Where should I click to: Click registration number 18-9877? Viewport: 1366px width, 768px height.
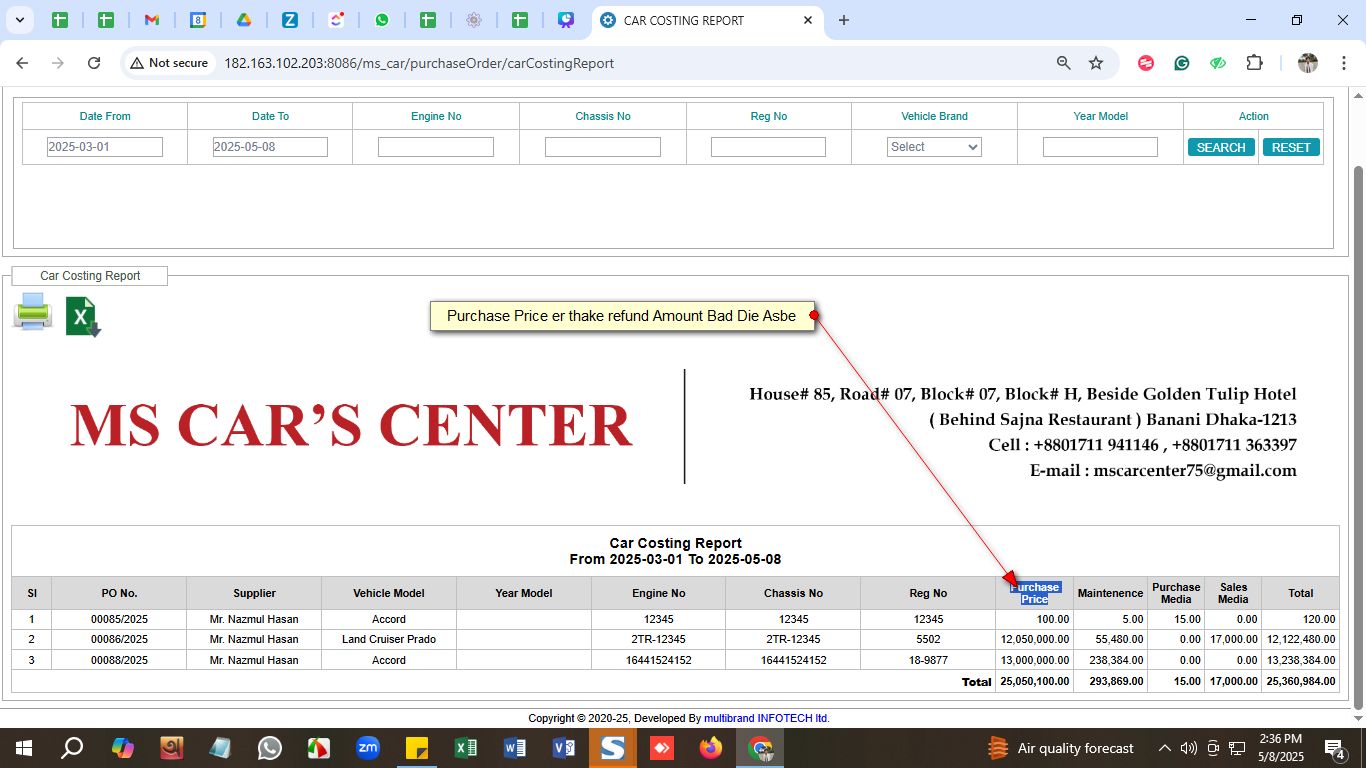click(929, 660)
